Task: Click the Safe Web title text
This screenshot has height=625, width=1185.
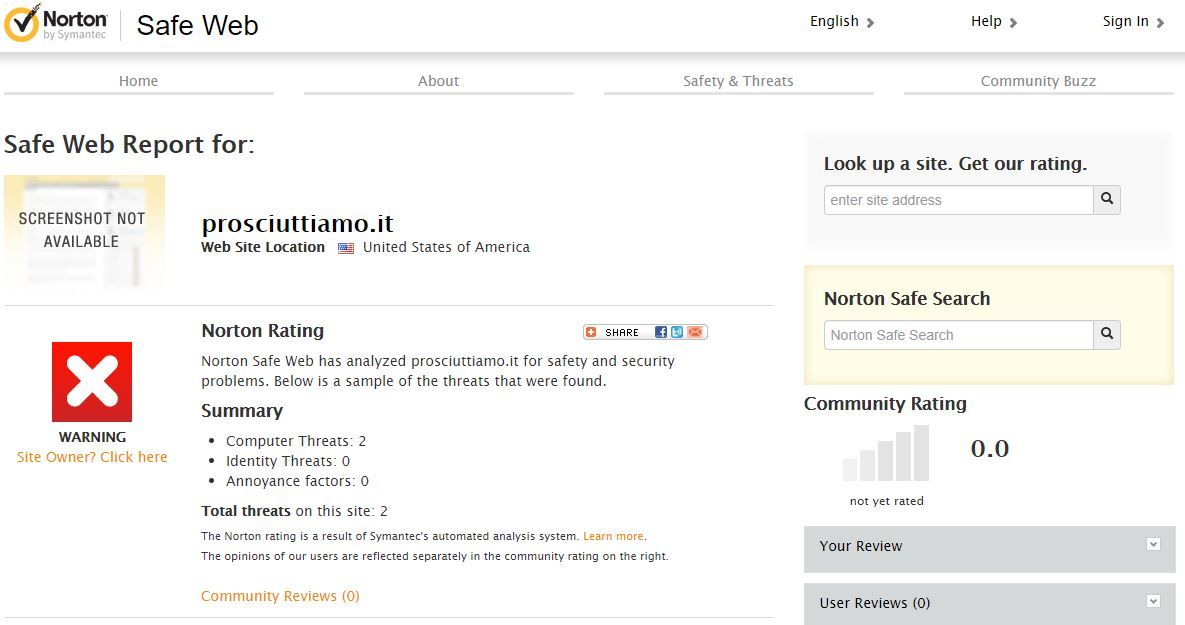Action: click(197, 26)
